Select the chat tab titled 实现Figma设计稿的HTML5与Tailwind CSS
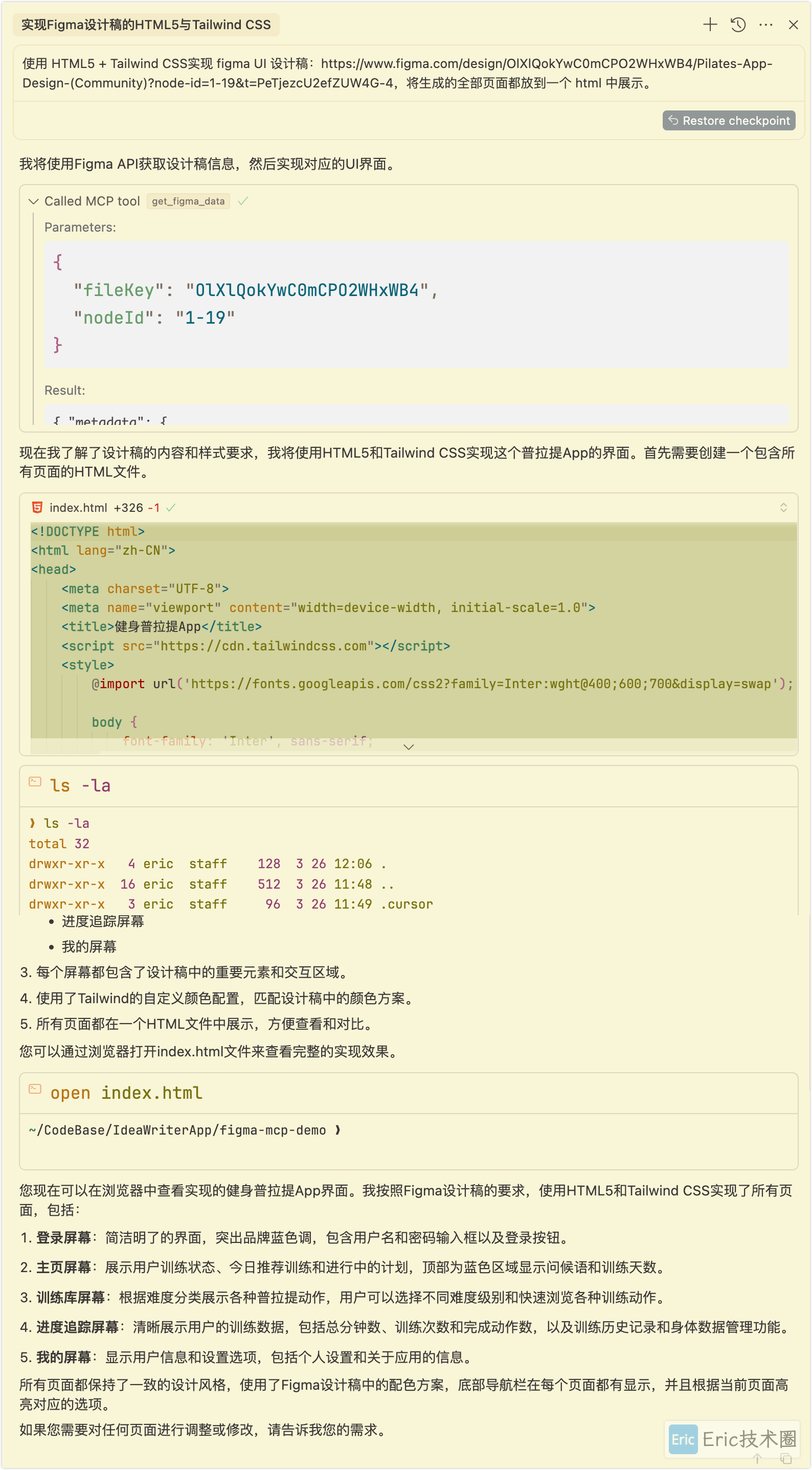Screen dimensions: 812x1470 146,25
